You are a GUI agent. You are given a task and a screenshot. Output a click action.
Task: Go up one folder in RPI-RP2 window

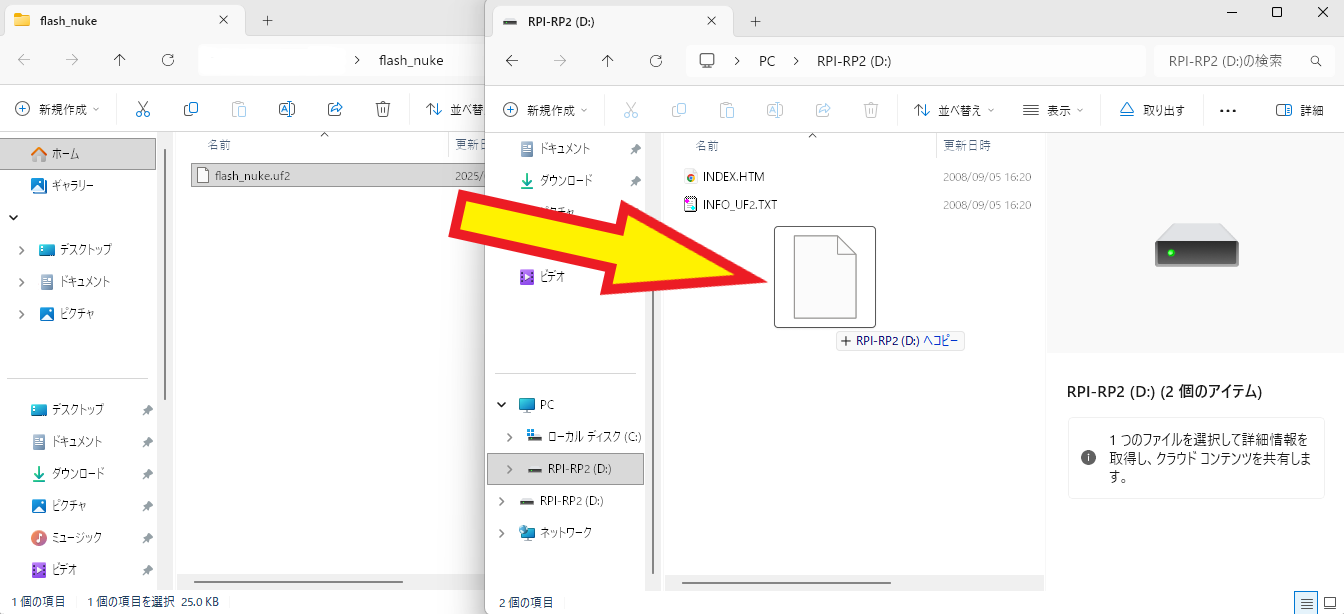point(608,61)
